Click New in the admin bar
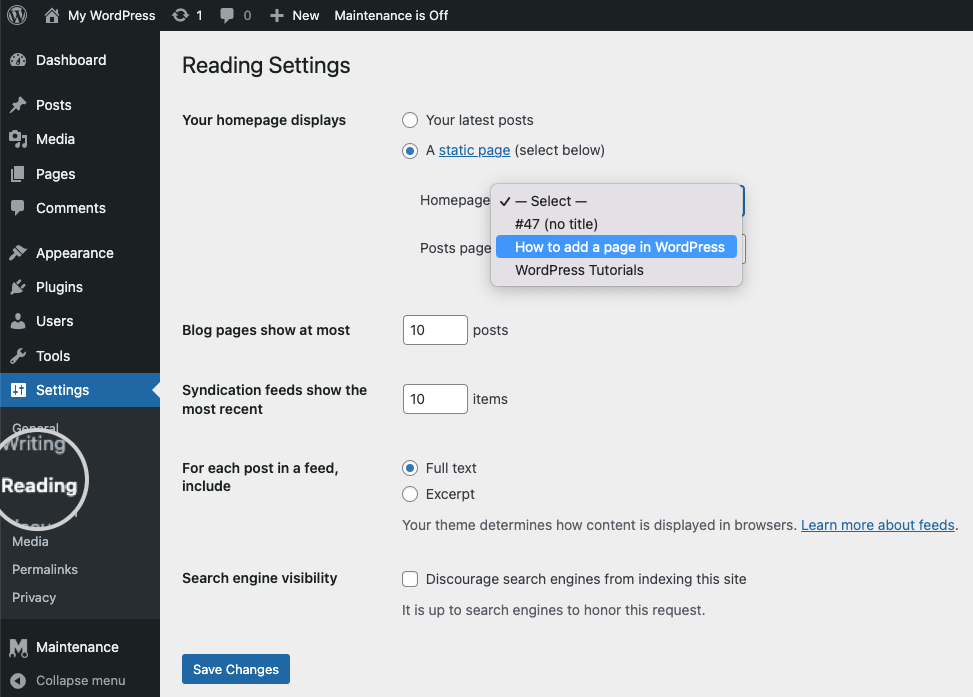 pos(306,16)
